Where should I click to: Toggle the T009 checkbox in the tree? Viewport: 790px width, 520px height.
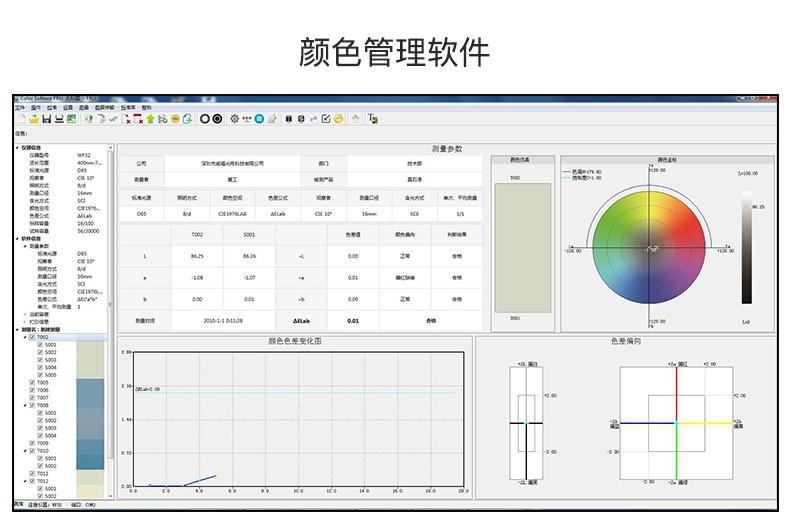coord(32,443)
